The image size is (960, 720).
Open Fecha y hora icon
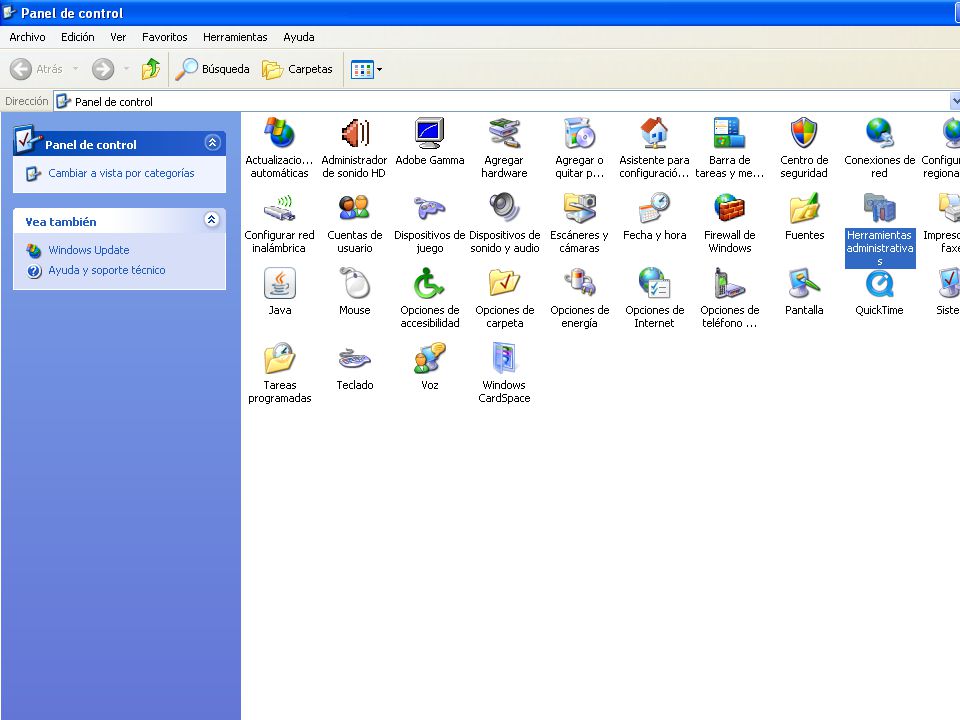(x=654, y=208)
